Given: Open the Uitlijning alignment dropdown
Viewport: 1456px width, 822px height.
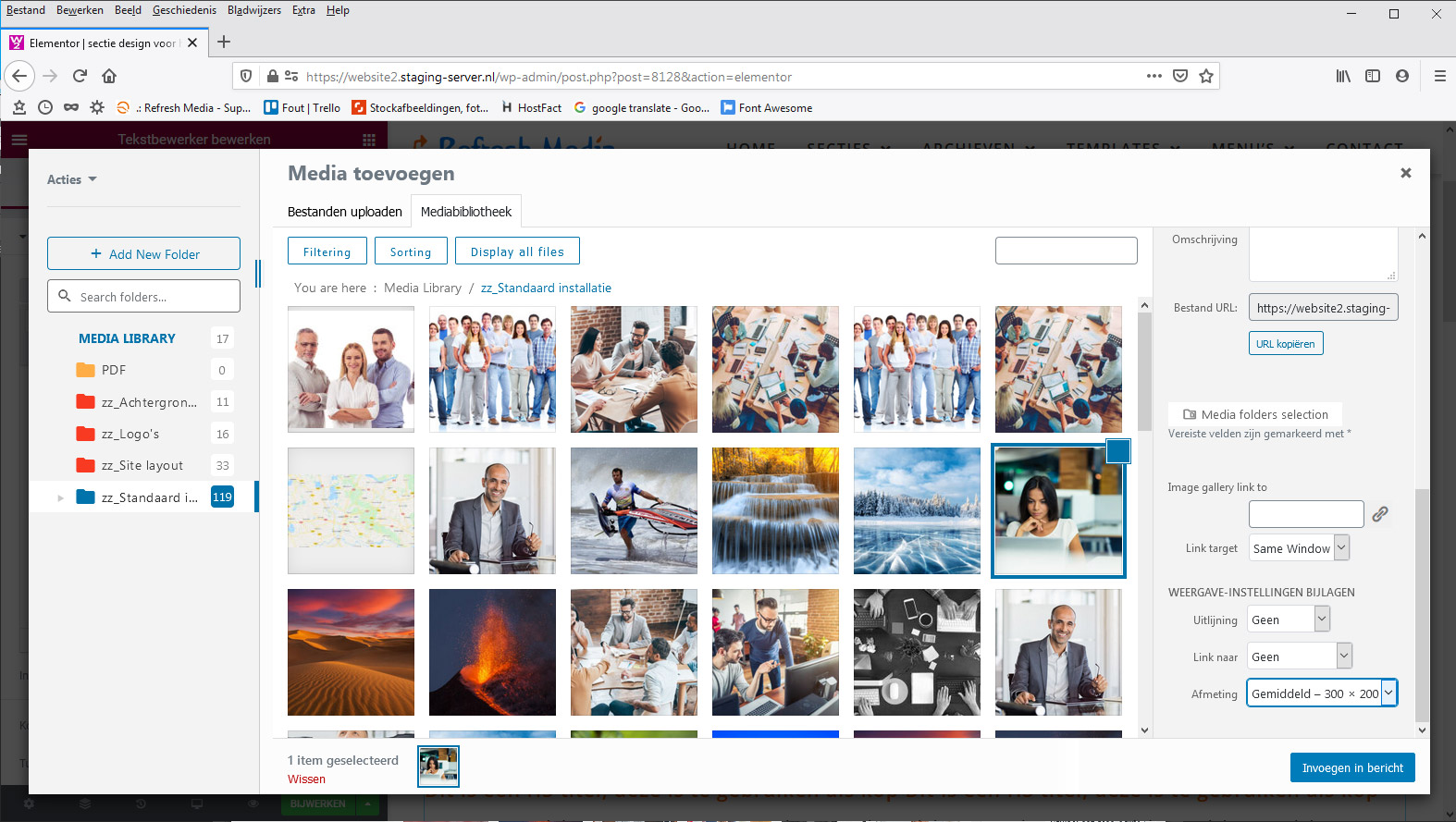Looking at the screenshot, I should pos(1288,620).
